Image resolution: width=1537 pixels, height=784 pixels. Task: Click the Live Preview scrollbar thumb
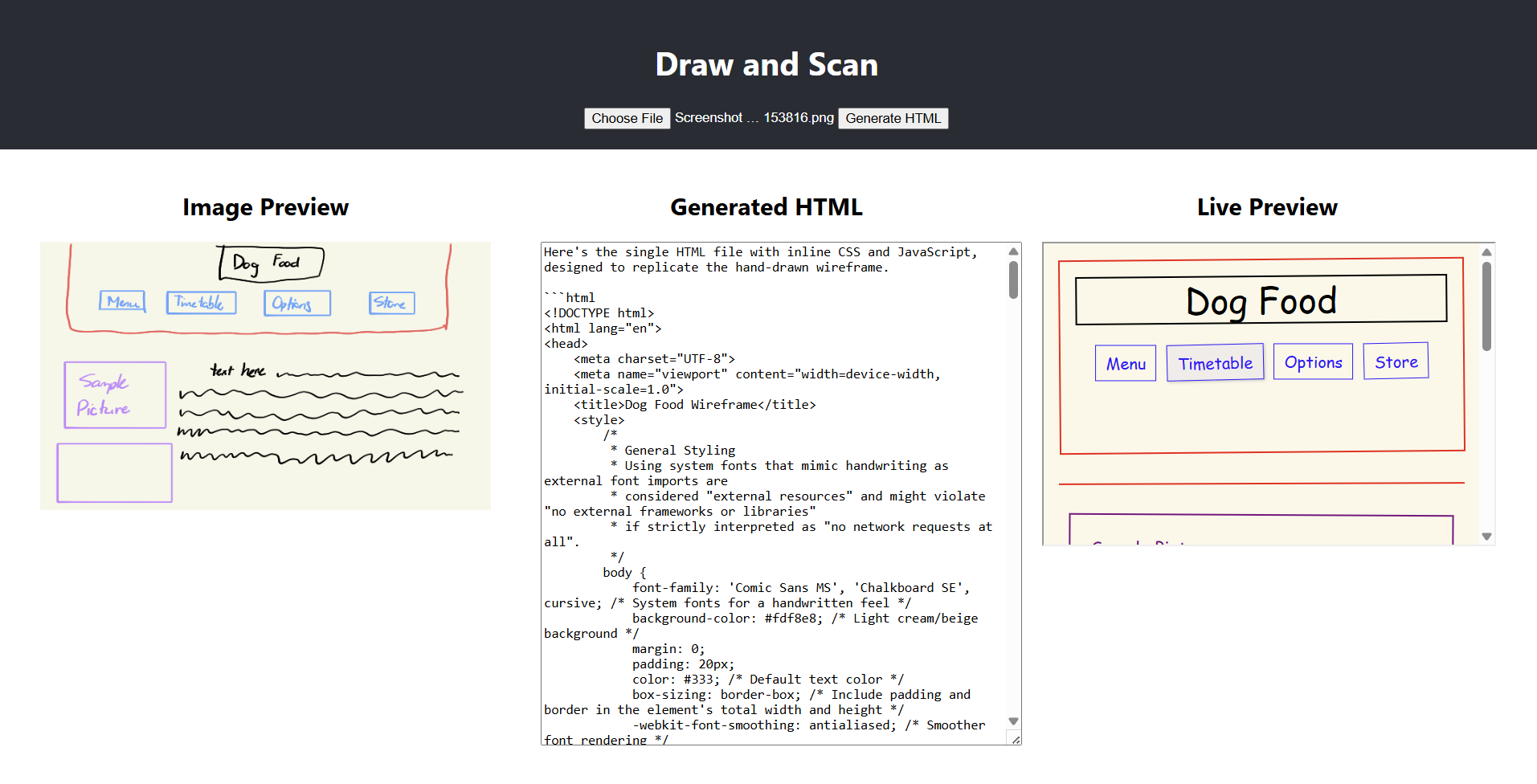pos(1486,307)
